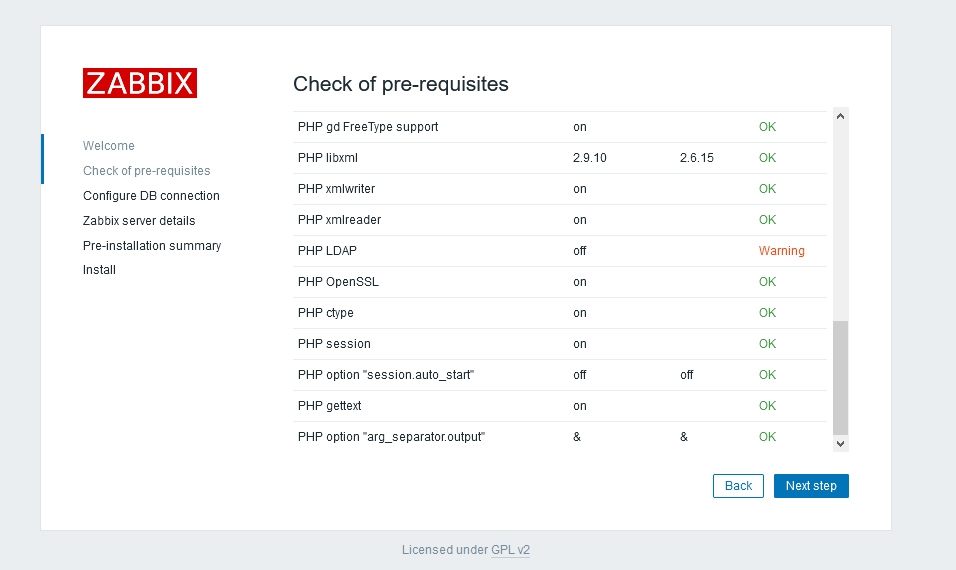Click the PHP LDAP Warning status

(782, 251)
